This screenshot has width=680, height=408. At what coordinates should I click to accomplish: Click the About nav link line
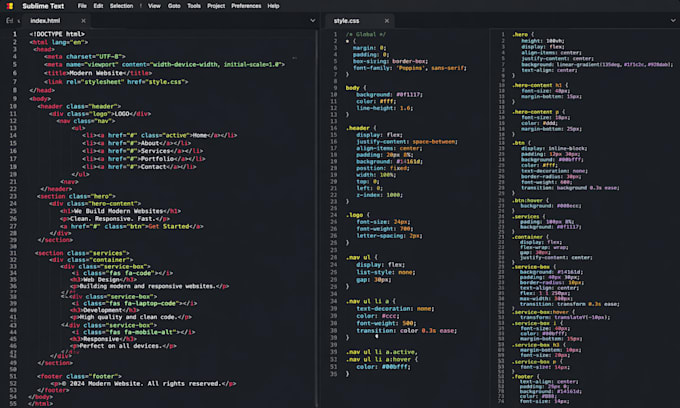137,143
